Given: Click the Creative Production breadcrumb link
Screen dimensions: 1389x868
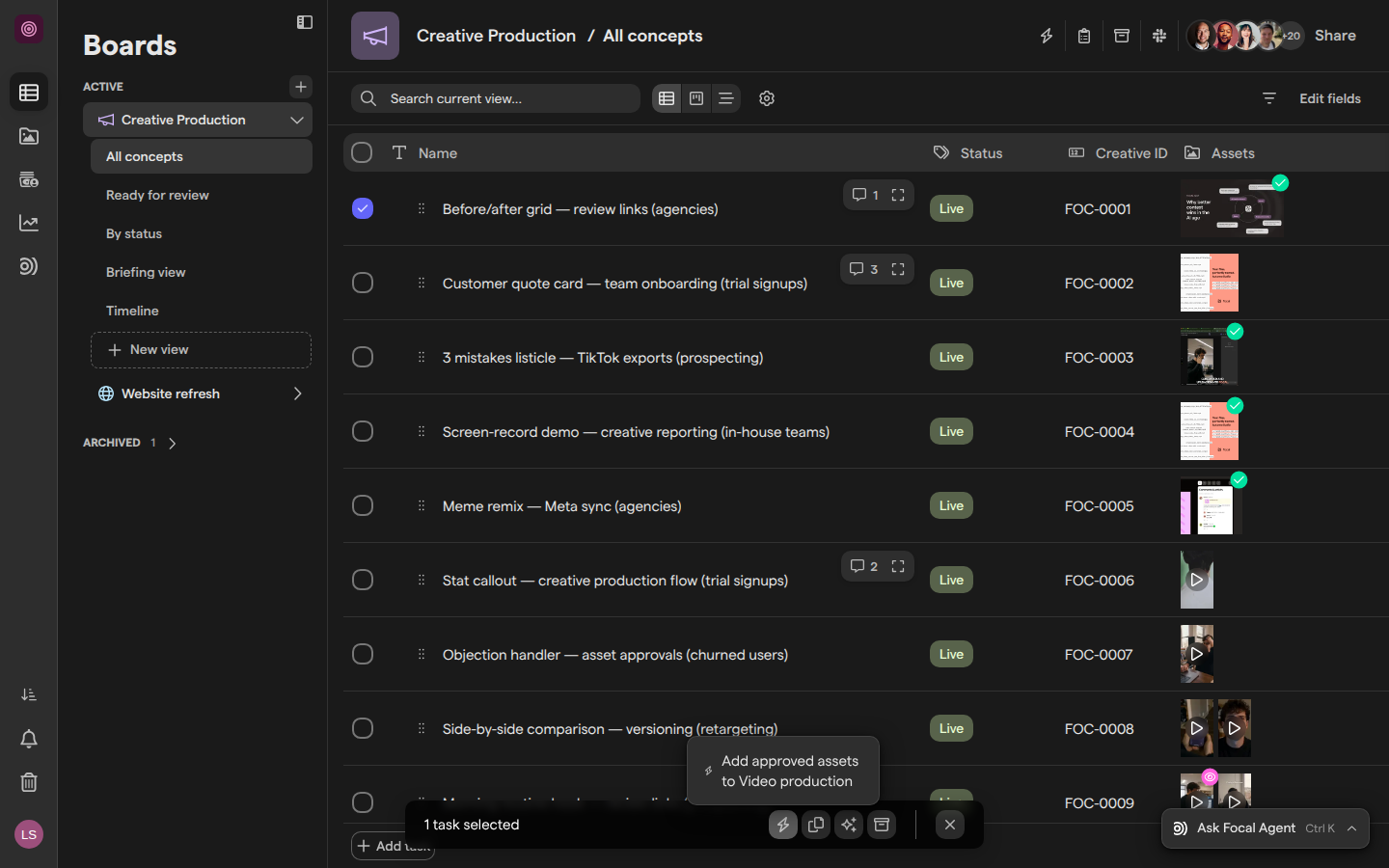Looking at the screenshot, I should pyautogui.click(x=496, y=36).
